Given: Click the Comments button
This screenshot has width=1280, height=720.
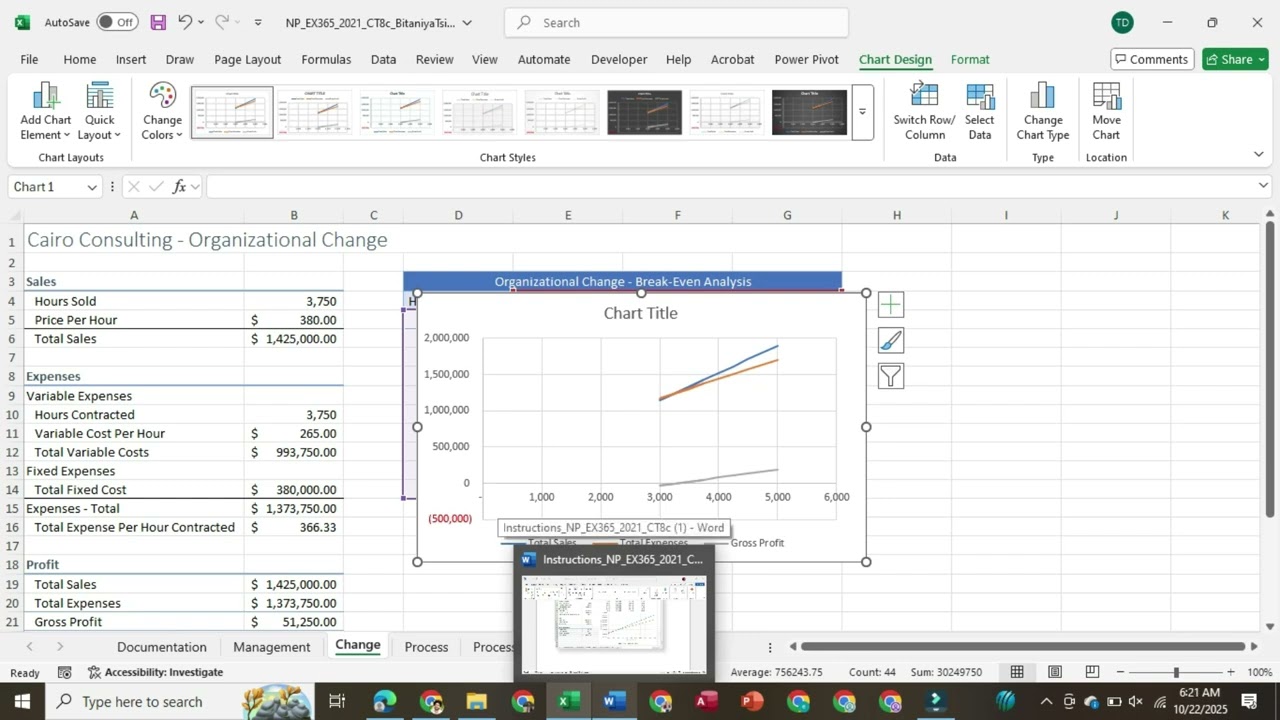Looking at the screenshot, I should click(1152, 59).
